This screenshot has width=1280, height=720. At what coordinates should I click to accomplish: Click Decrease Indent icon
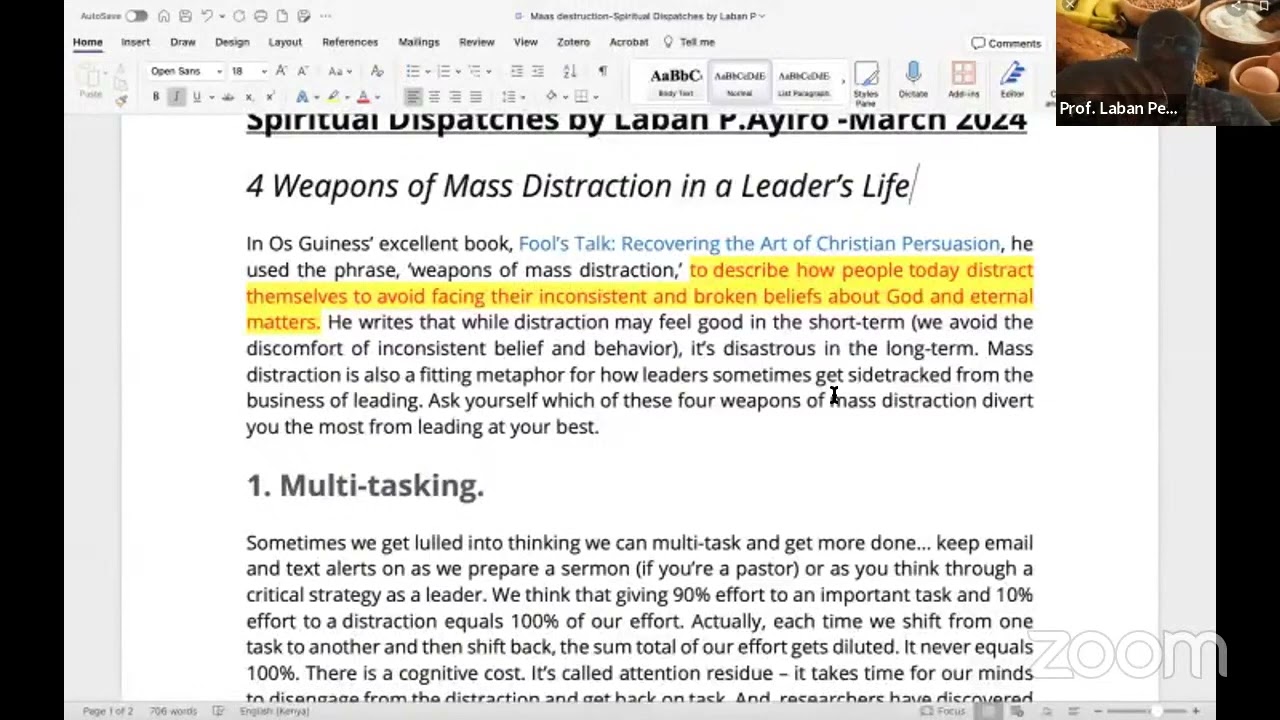(x=516, y=71)
